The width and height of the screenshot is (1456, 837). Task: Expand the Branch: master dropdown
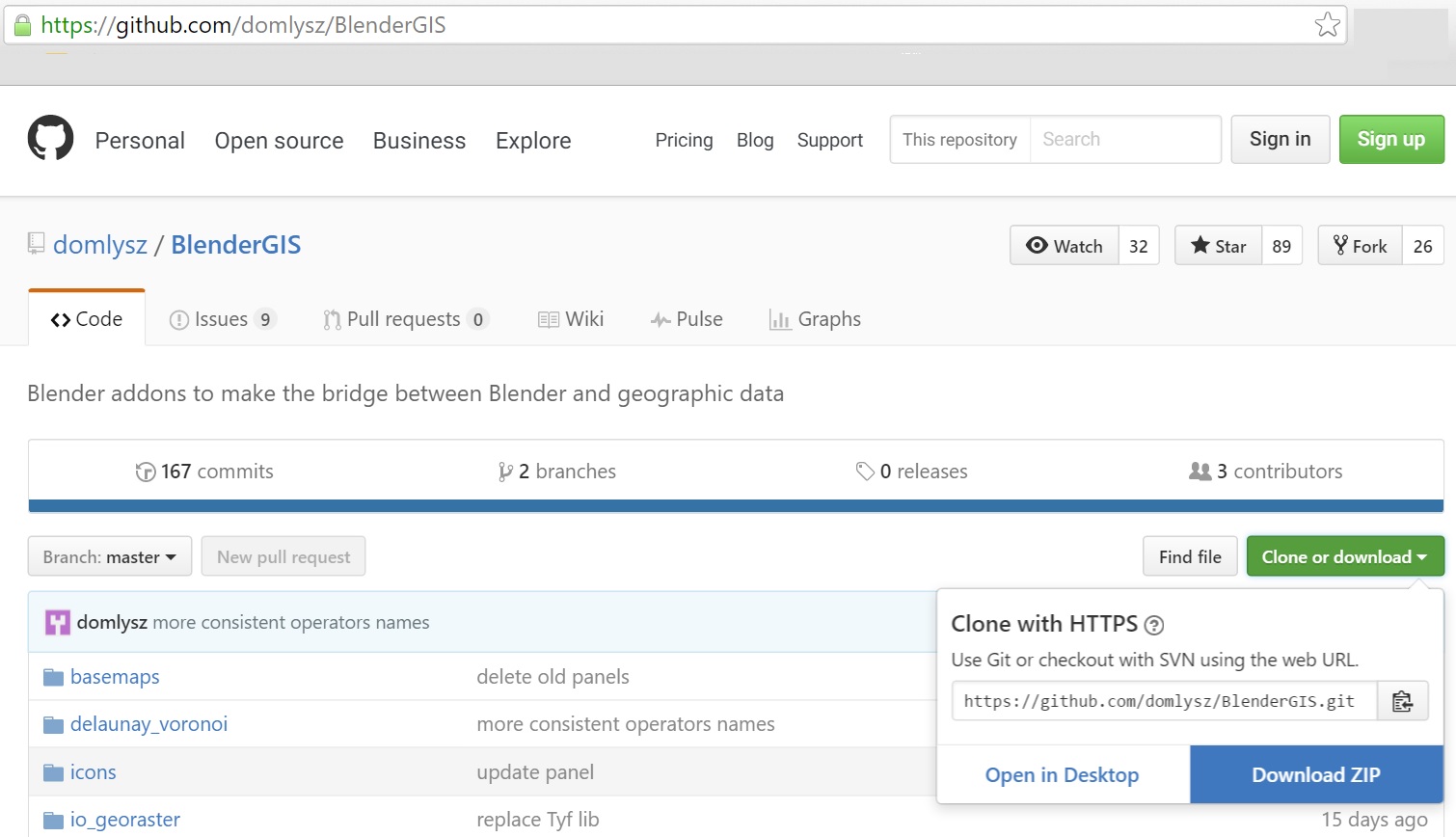click(110, 556)
